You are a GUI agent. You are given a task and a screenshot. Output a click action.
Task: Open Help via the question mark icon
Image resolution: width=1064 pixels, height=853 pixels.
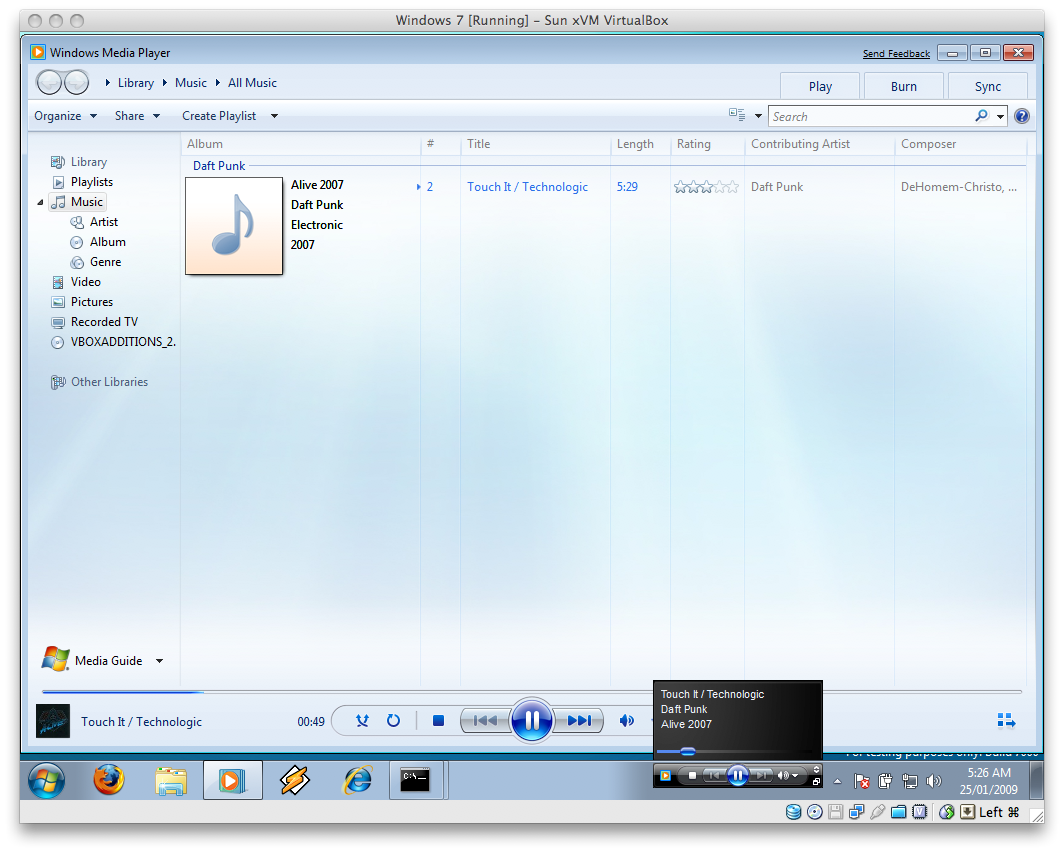coord(1021,115)
